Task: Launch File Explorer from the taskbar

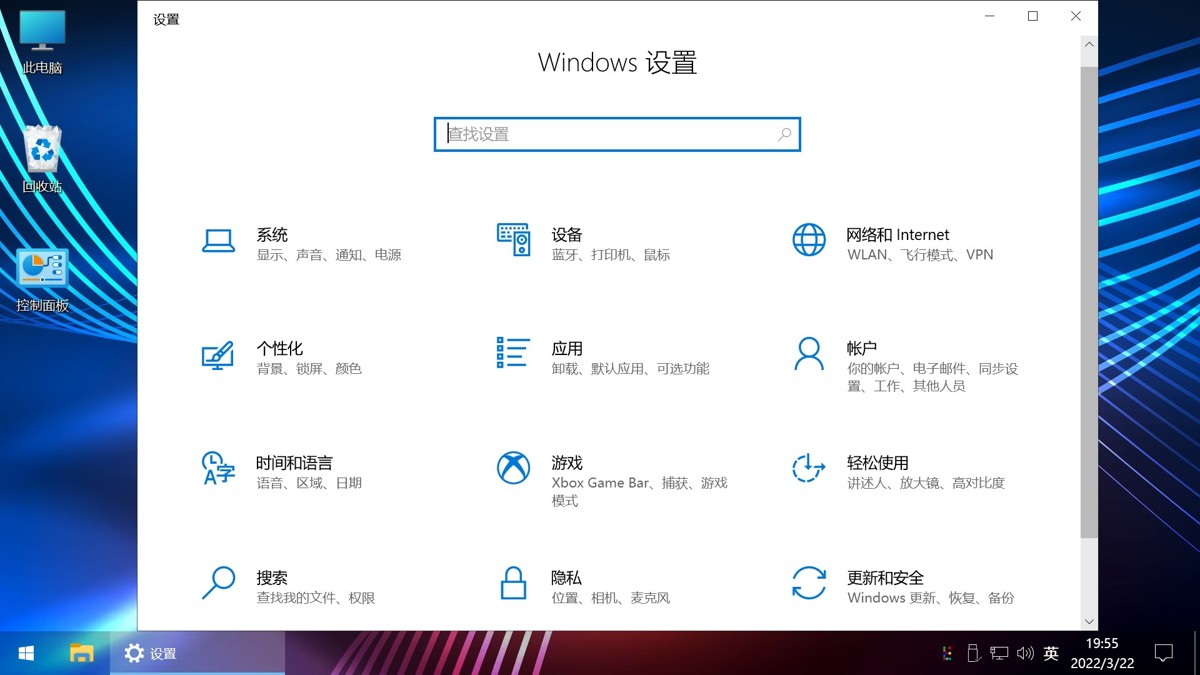Action: point(81,653)
